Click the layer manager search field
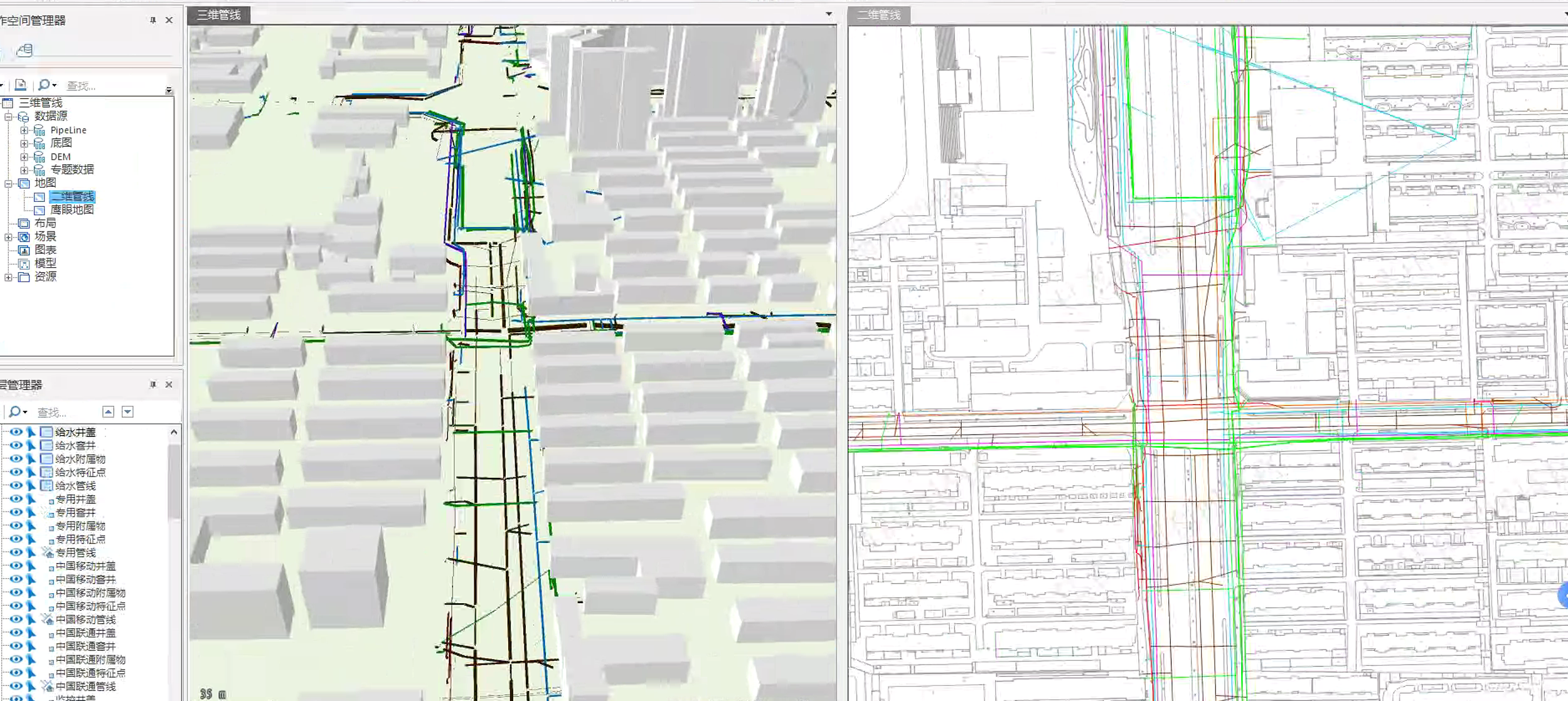This screenshot has width=1568, height=701. pos(63,413)
